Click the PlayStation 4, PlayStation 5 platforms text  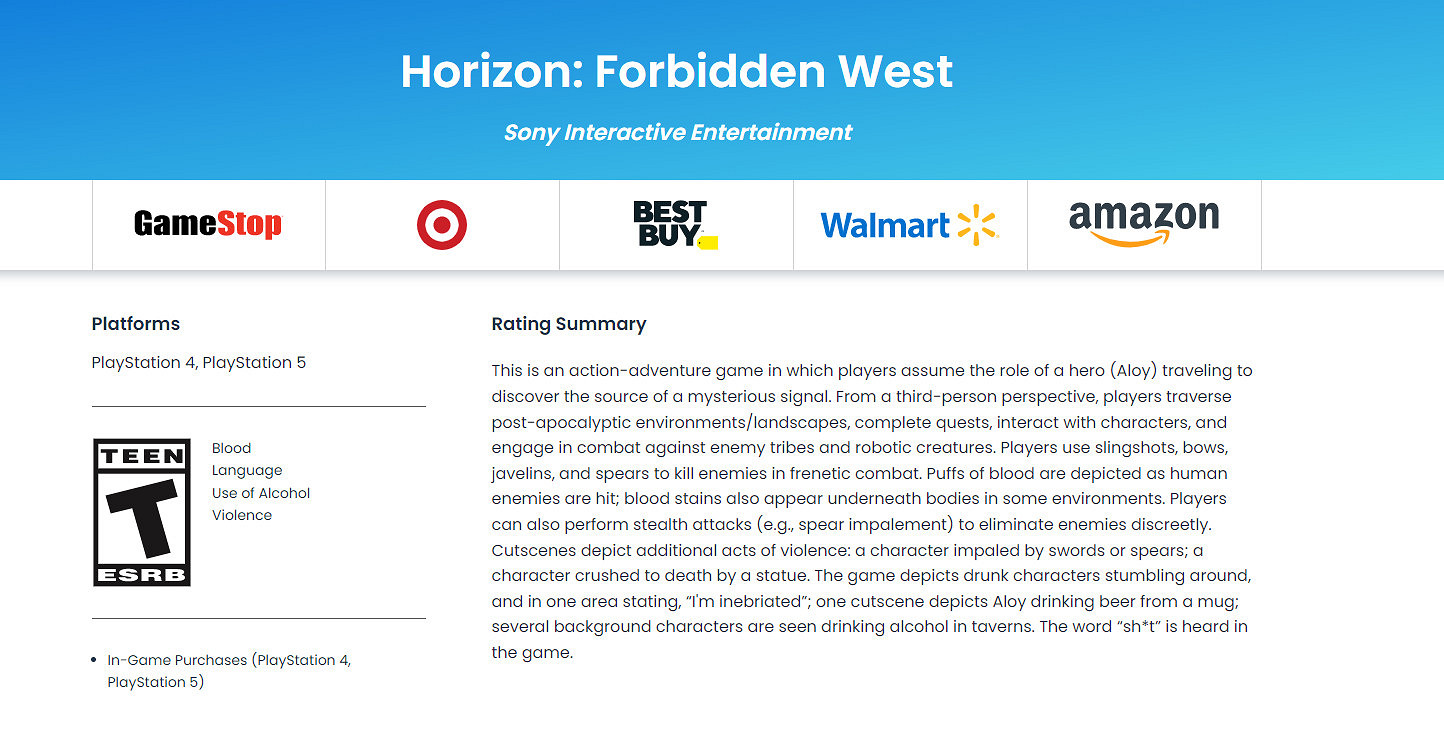click(199, 362)
